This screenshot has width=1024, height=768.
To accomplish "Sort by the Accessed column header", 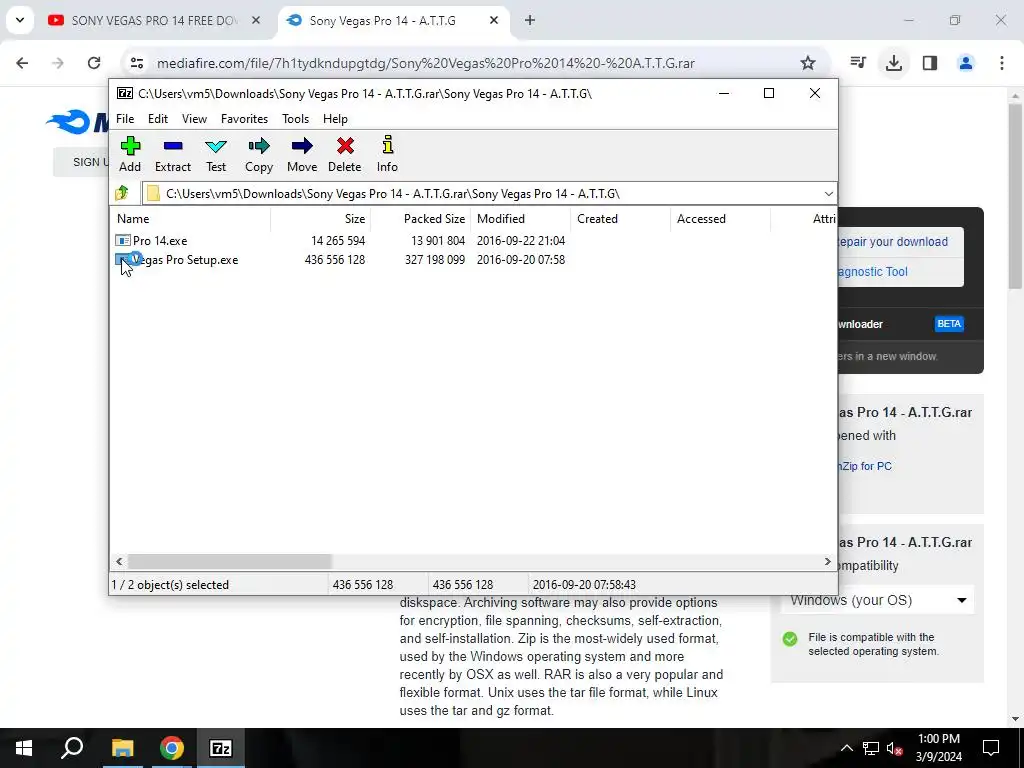I will (x=720, y=219).
